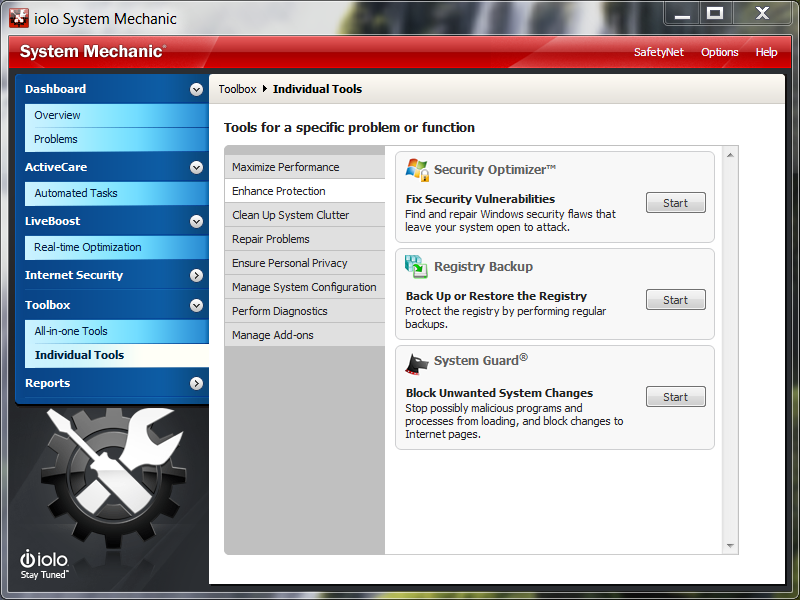Collapse the ActiveCare section chevron
The image size is (800, 600).
[196, 167]
